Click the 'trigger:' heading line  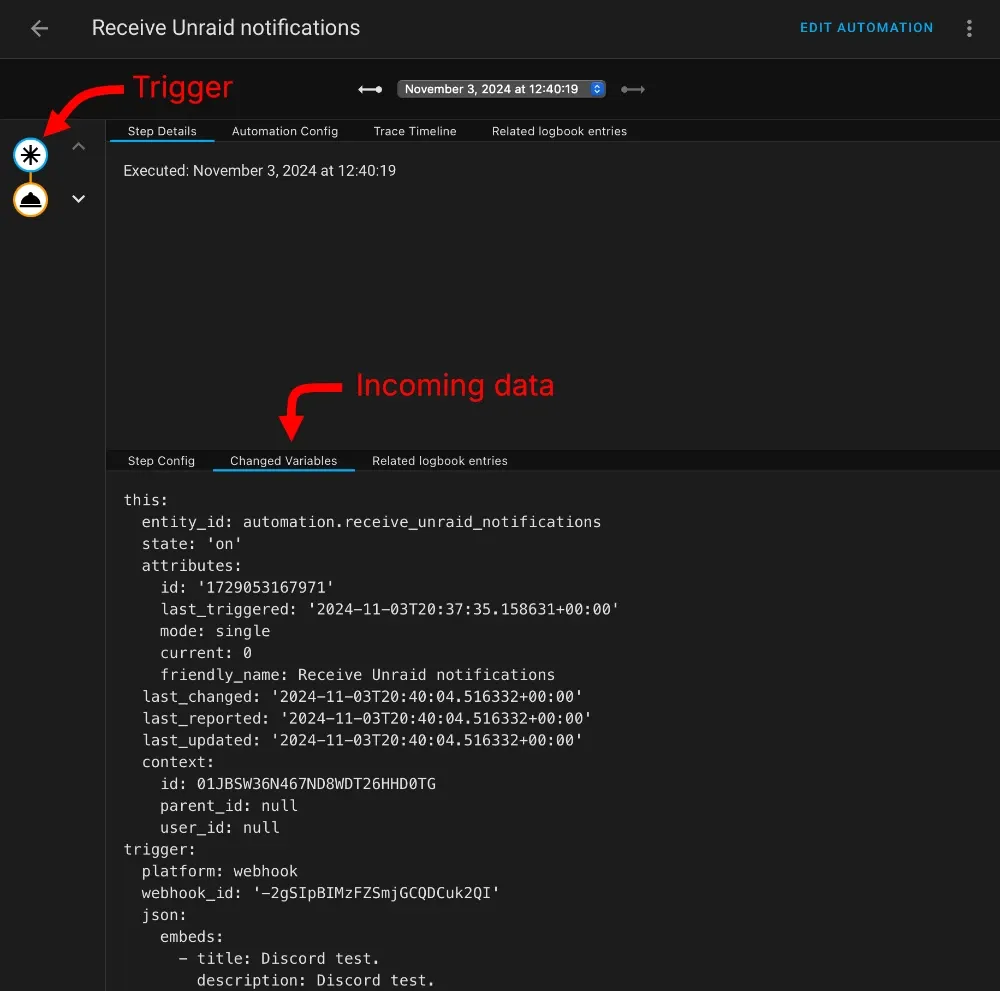coord(159,849)
